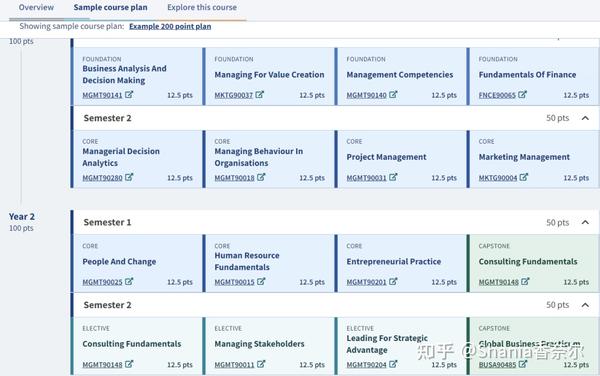Click the Entrepreneurial Practice subject title
The width and height of the screenshot is (600, 376).
point(393,262)
